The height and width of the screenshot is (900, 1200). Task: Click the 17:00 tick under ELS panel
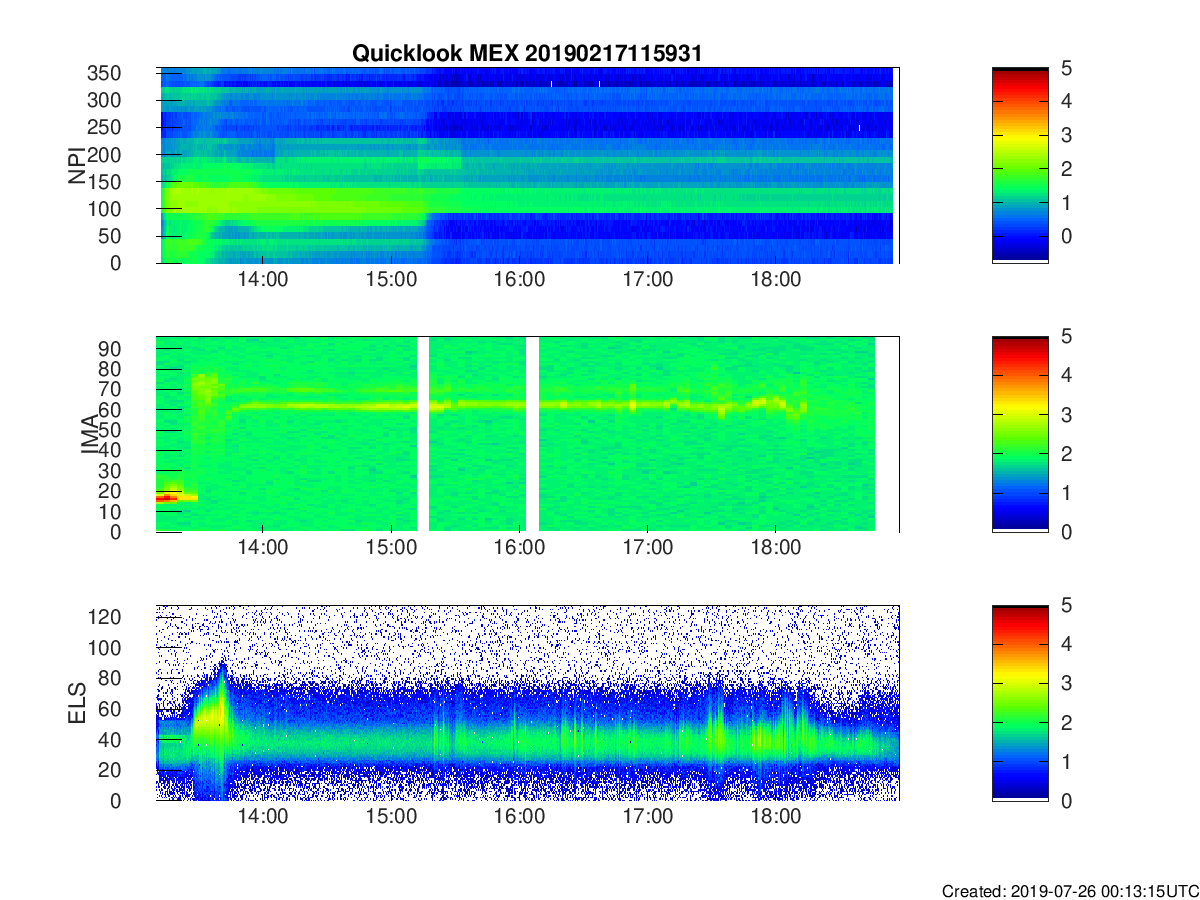tap(647, 817)
